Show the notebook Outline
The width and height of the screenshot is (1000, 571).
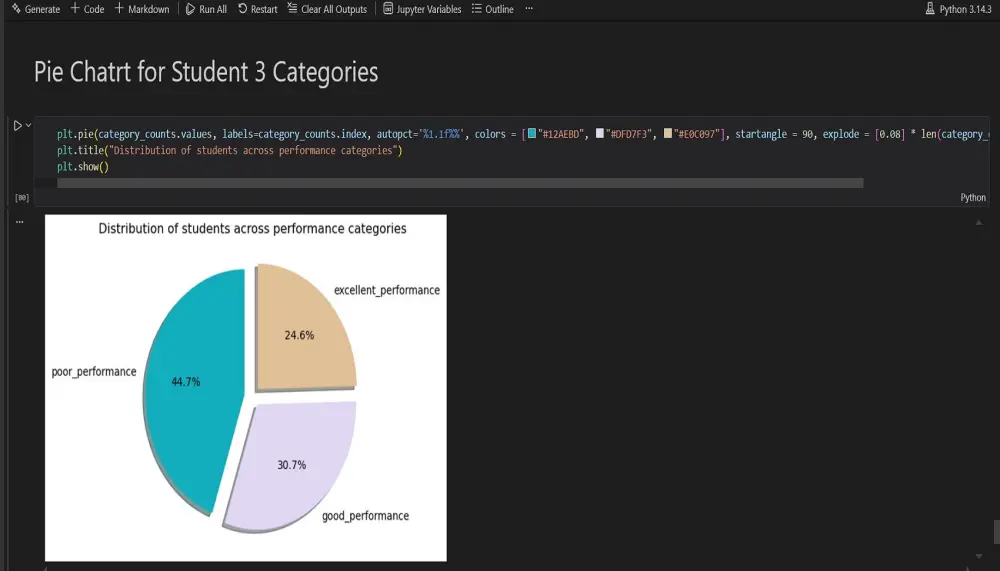click(492, 9)
